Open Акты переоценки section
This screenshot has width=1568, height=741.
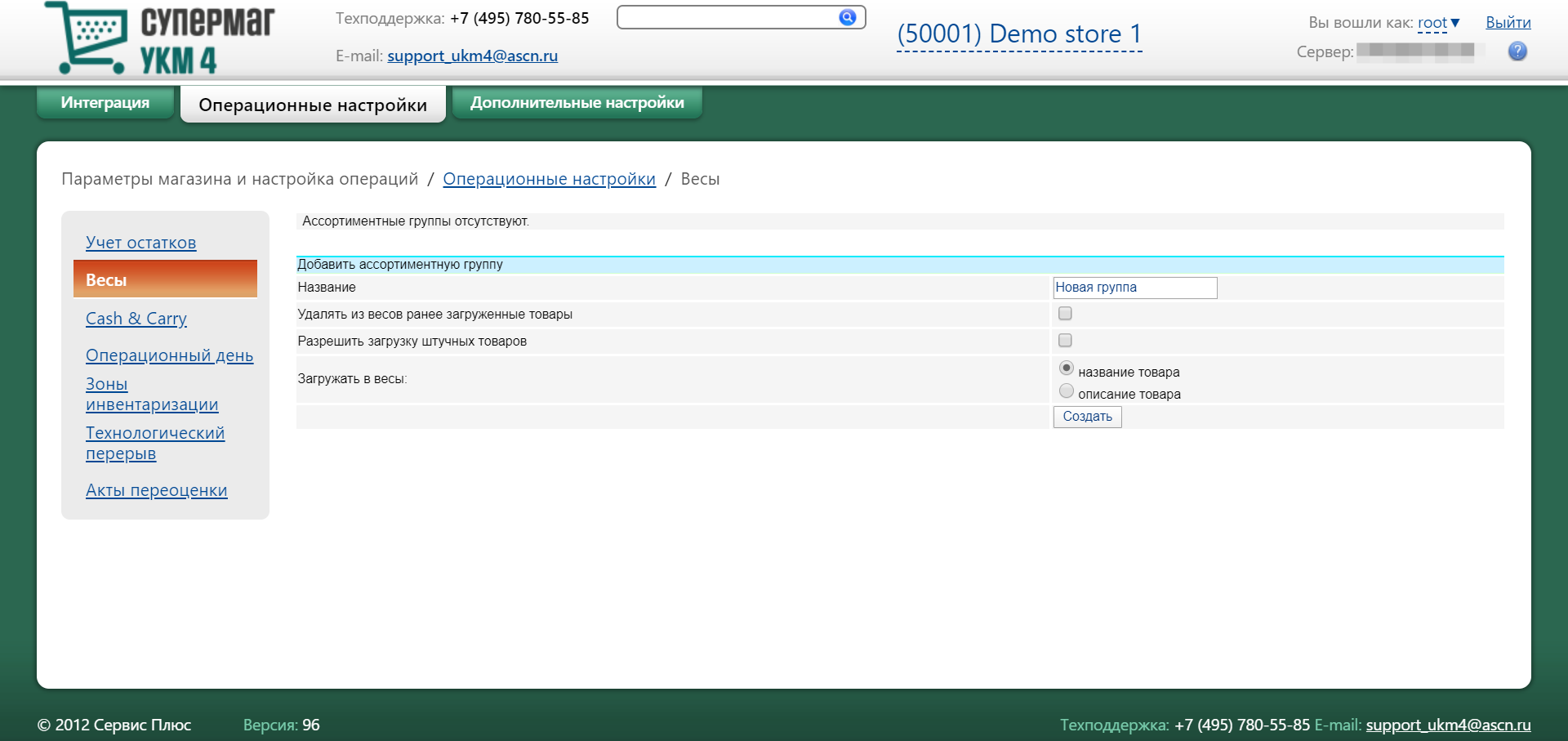coord(156,490)
